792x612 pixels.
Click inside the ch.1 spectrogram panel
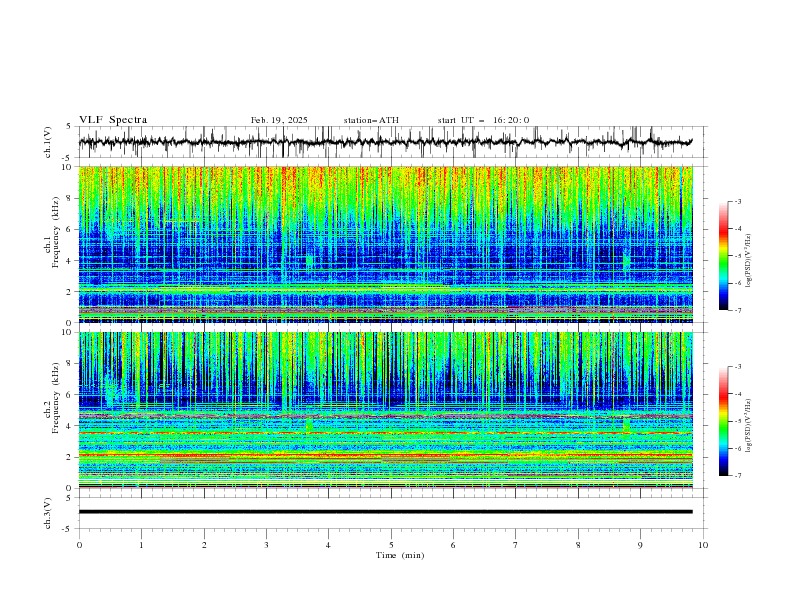click(x=385, y=244)
